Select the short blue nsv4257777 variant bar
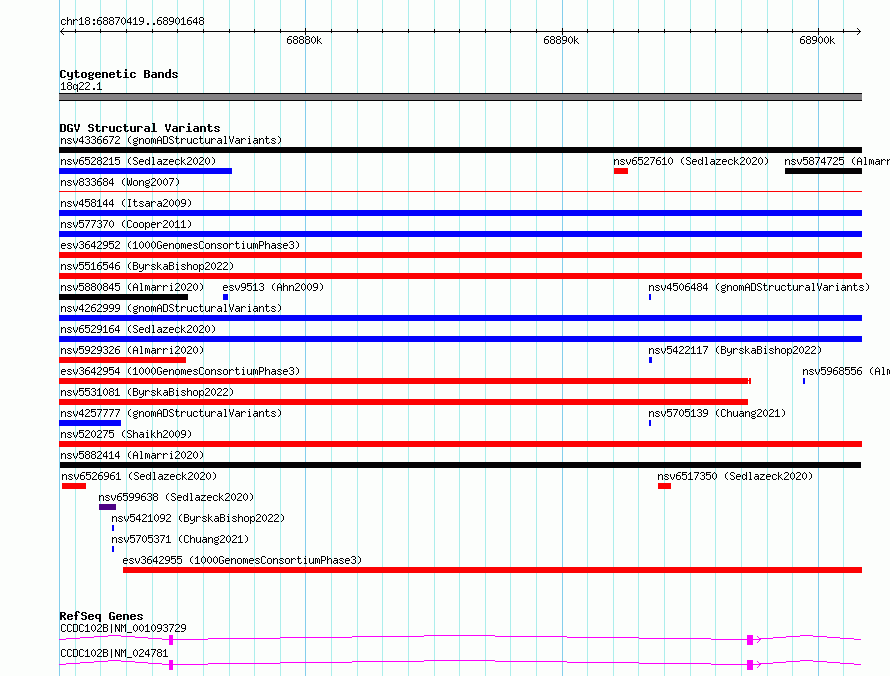890x676 pixels. point(90,423)
